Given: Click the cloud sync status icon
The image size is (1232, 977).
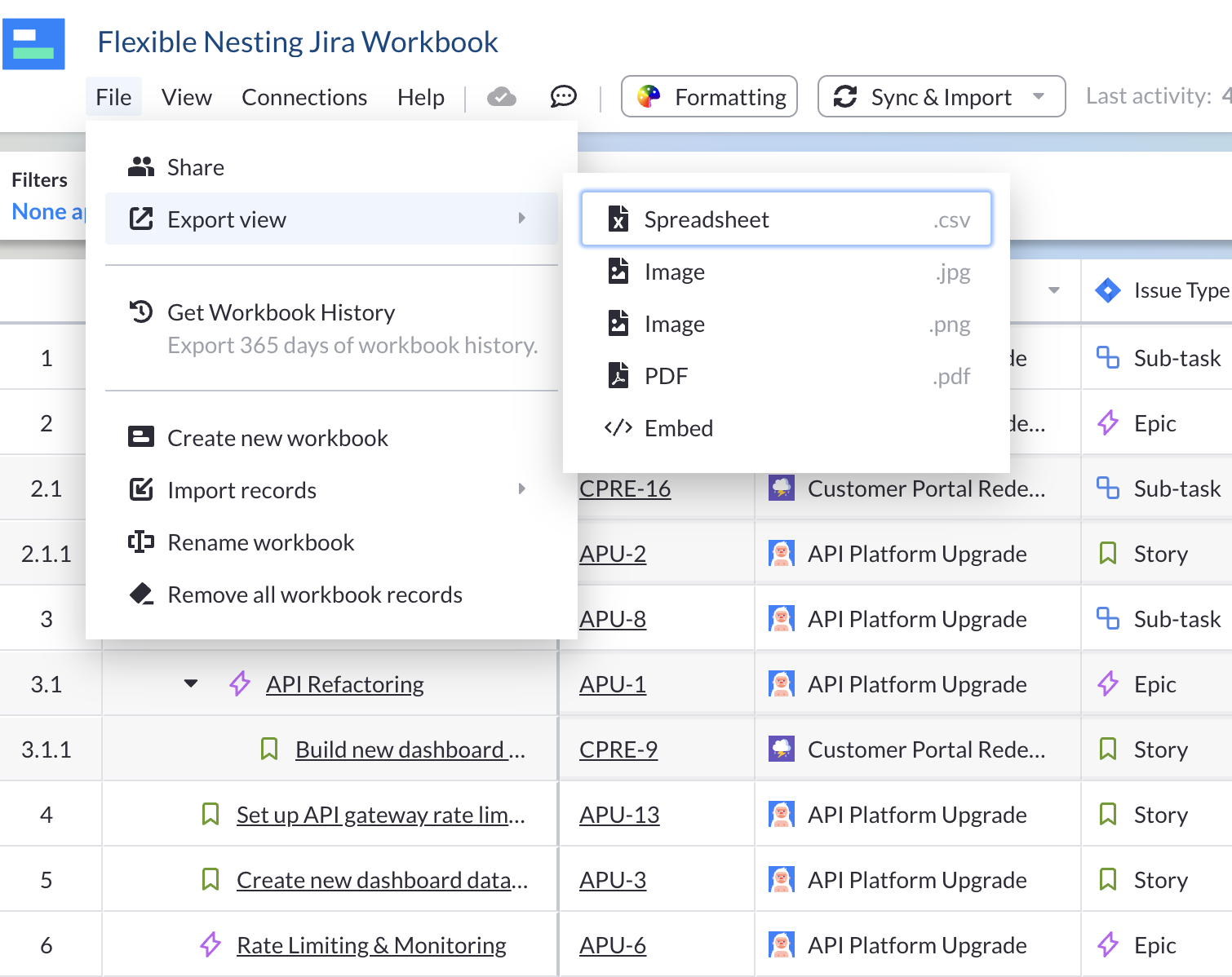Looking at the screenshot, I should 501,97.
